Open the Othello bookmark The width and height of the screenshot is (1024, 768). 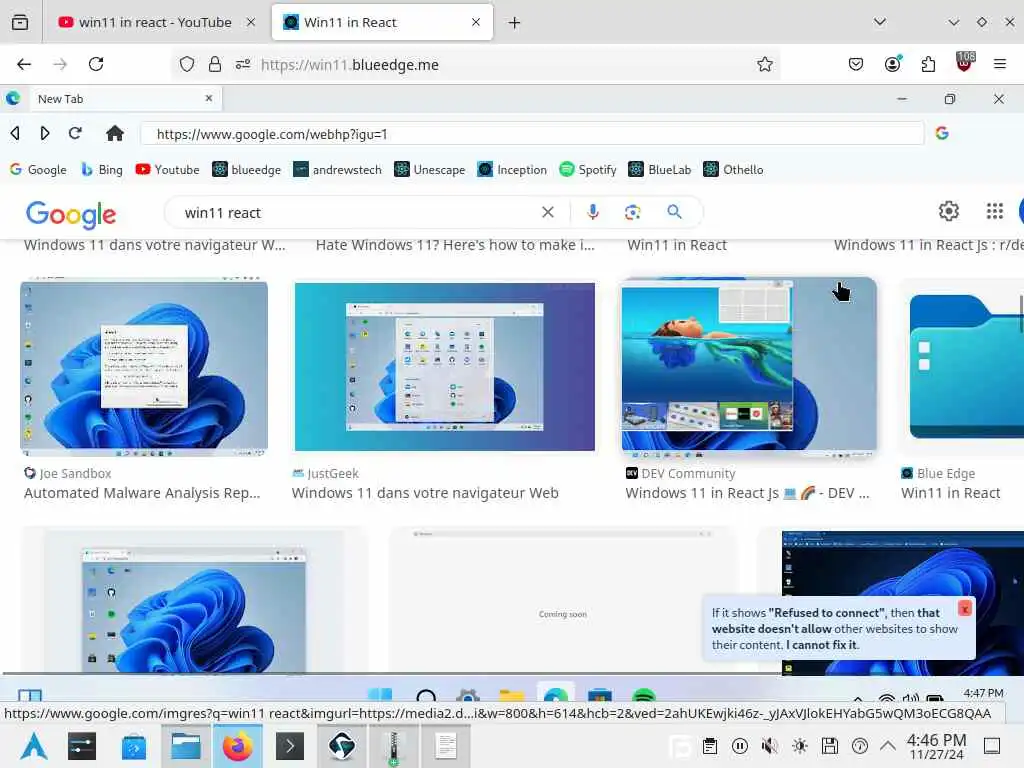pos(733,170)
